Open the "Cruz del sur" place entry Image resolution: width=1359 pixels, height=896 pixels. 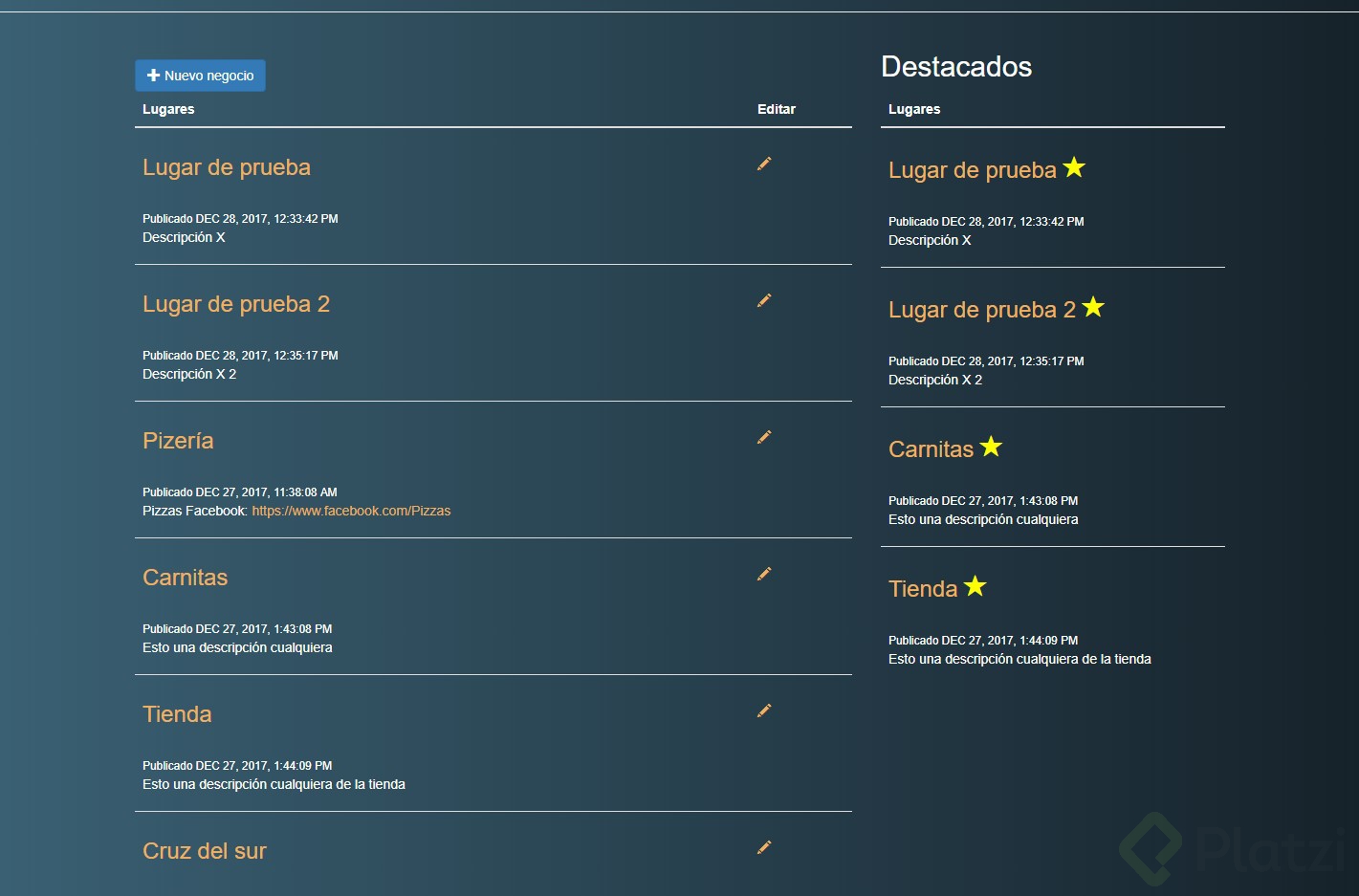tap(204, 850)
